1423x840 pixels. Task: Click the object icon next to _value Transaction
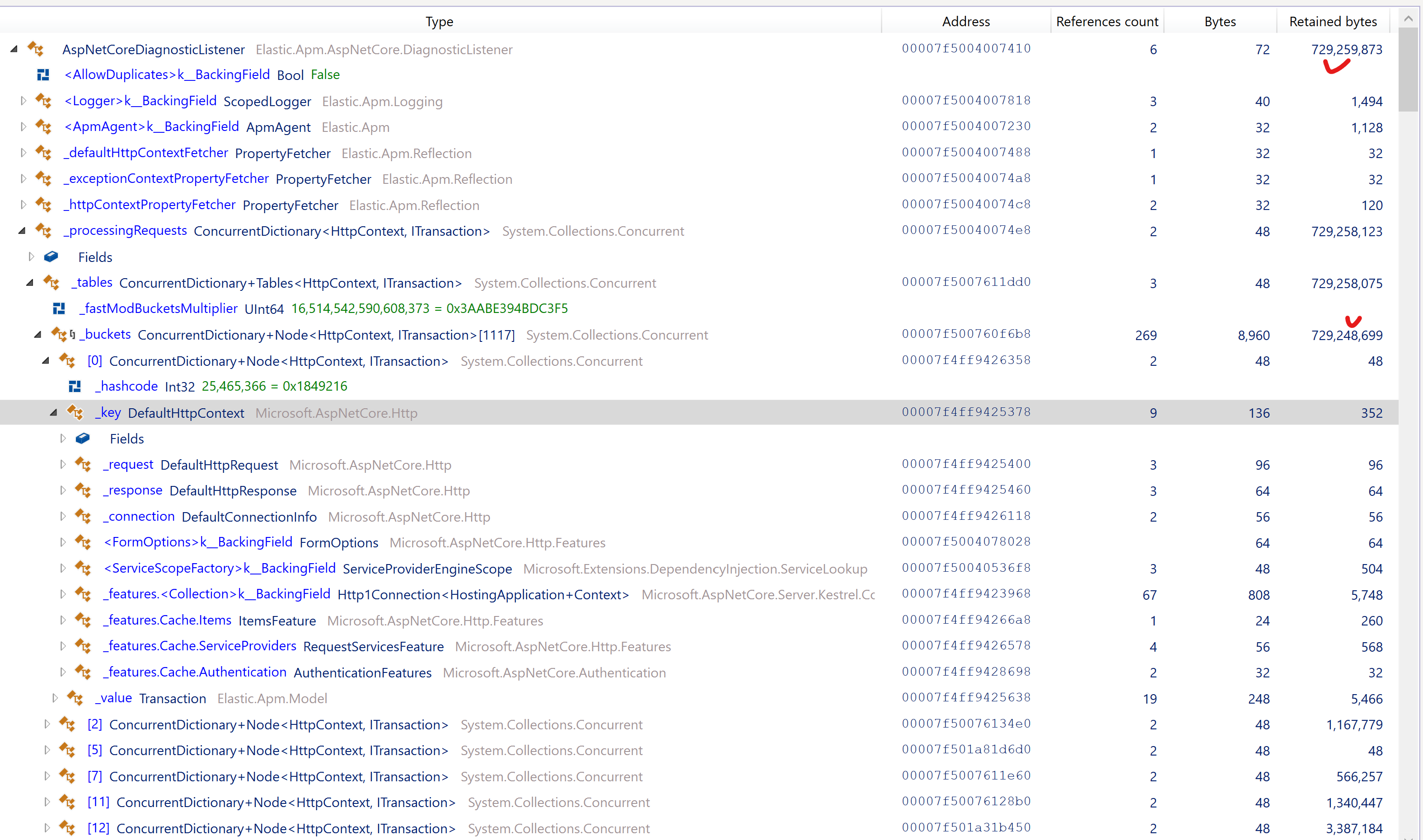(x=76, y=698)
